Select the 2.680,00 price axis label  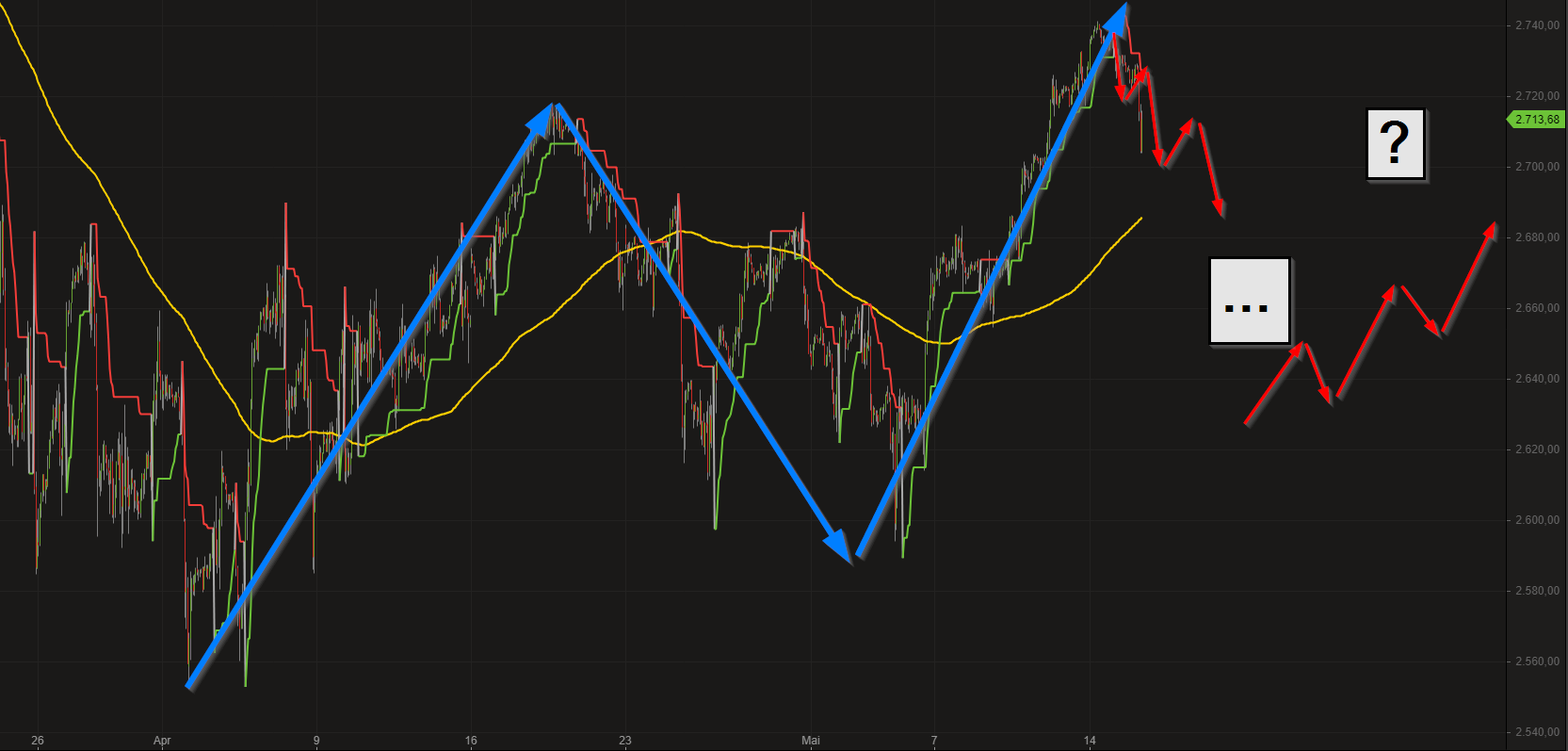pyautogui.click(x=1537, y=237)
